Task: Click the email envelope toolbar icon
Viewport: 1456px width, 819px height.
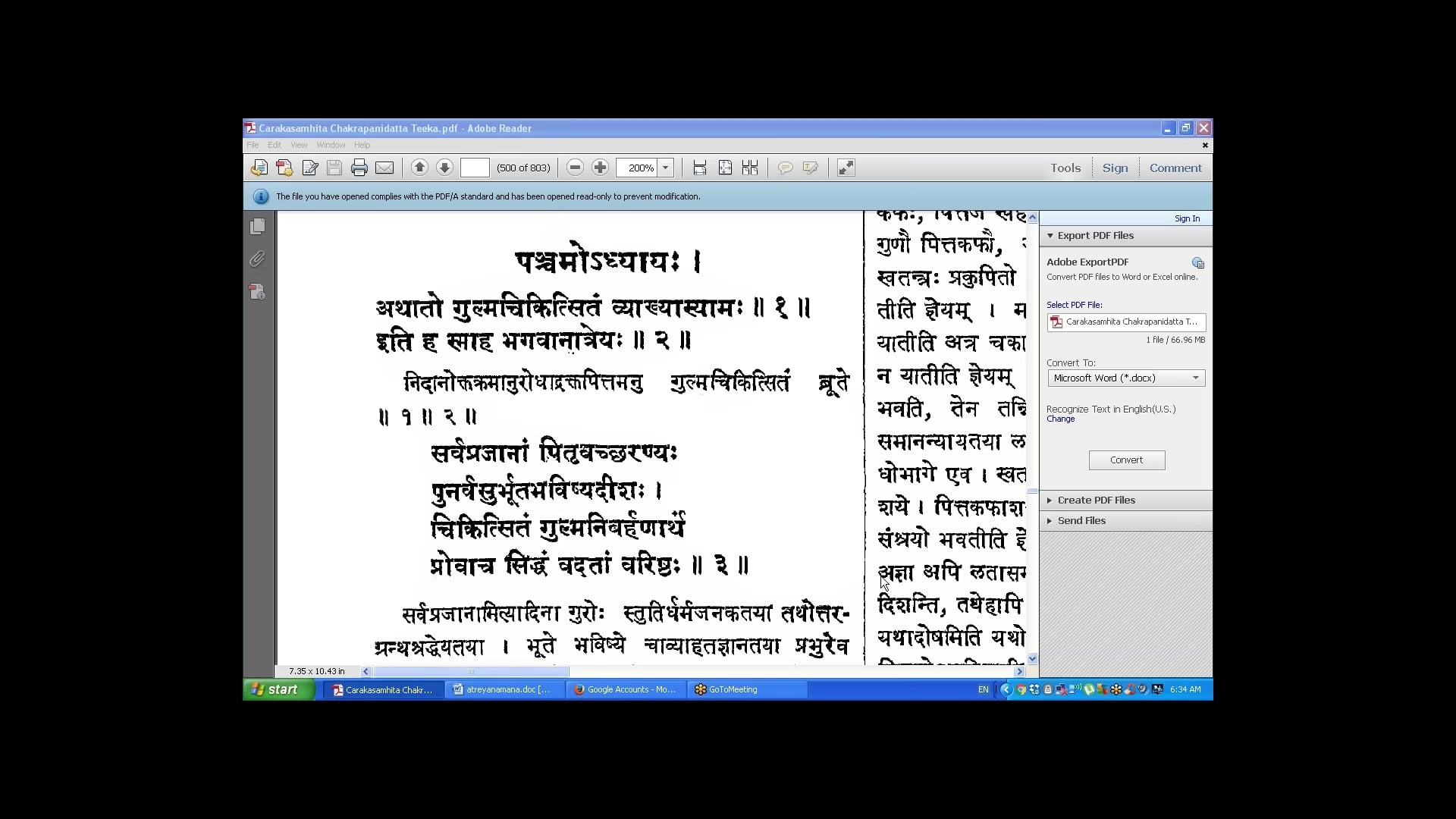Action: pos(384,168)
